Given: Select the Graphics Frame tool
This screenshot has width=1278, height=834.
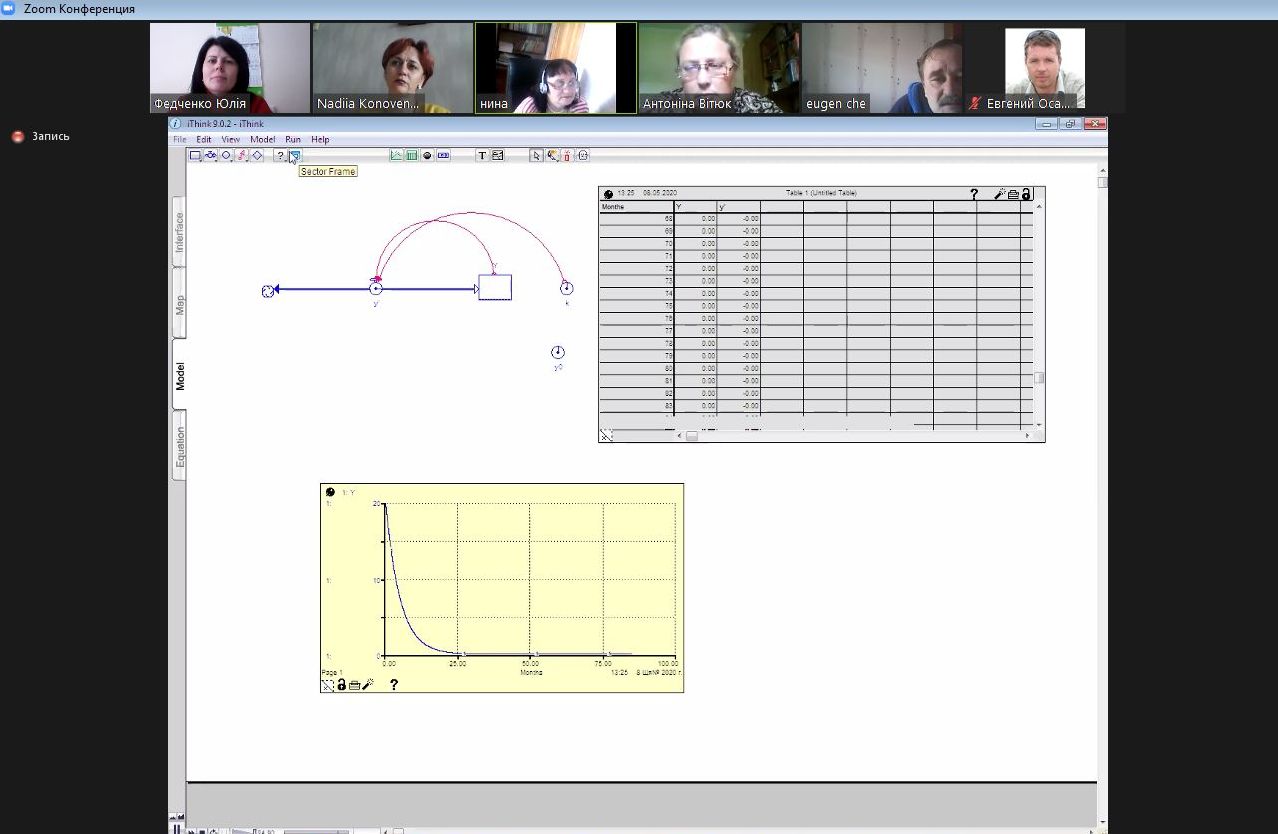Looking at the screenshot, I should (x=498, y=155).
